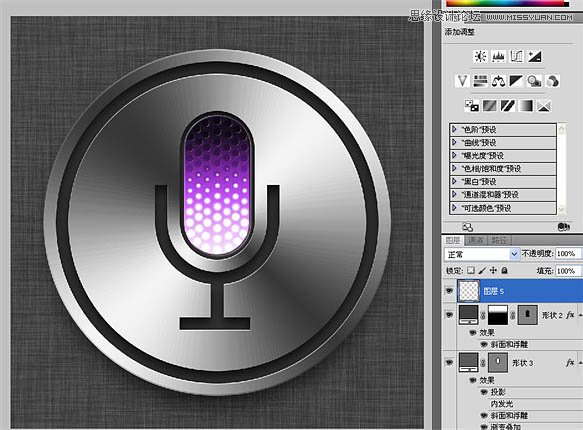Screen dimensions: 583x430
Task: Add a Vibrance adjustment
Action: [462, 81]
